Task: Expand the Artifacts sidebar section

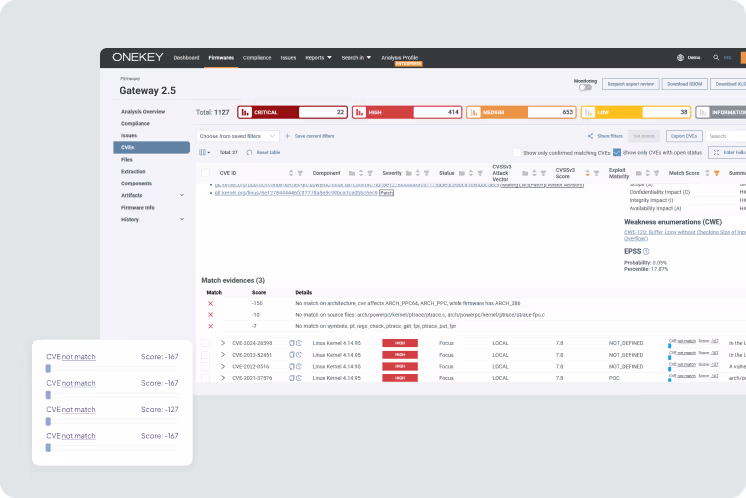Action: pyautogui.click(x=181, y=195)
